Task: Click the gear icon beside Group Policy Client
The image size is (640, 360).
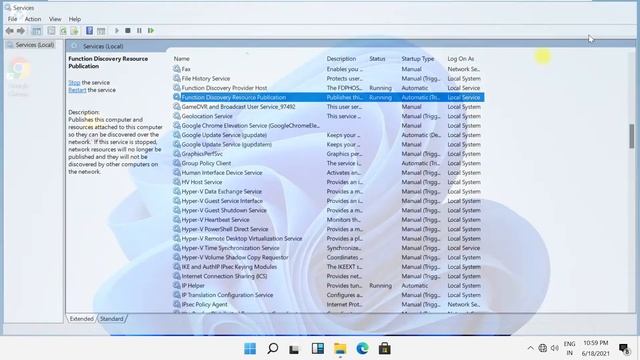Action: click(x=177, y=163)
